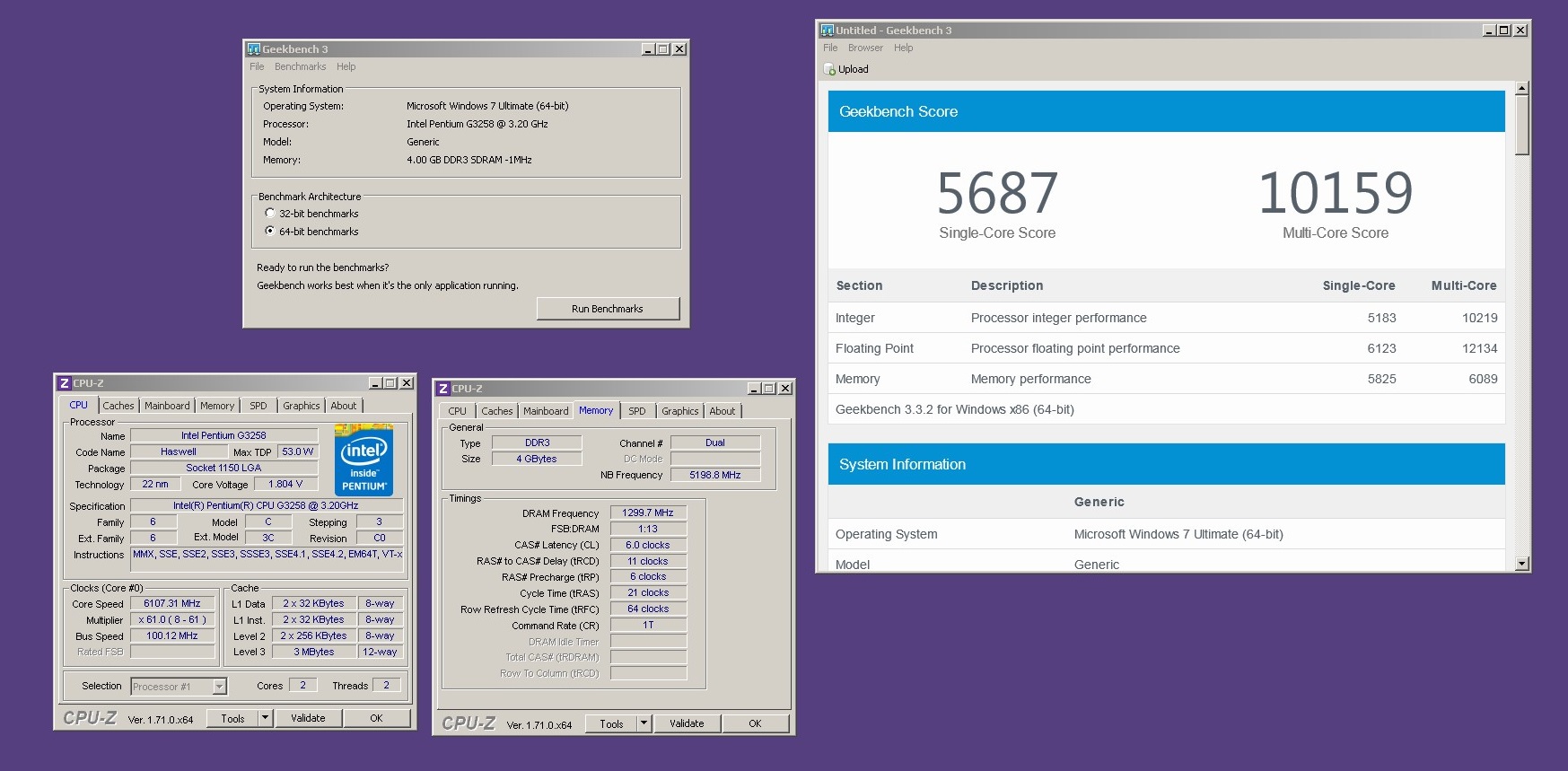This screenshot has height=771, width=1568.
Task: Open the Benchmarks menu
Action: pos(300,66)
